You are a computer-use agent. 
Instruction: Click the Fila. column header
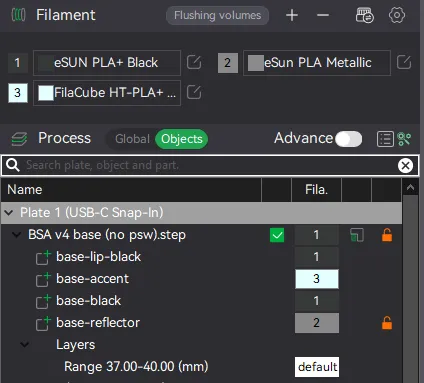click(316, 190)
